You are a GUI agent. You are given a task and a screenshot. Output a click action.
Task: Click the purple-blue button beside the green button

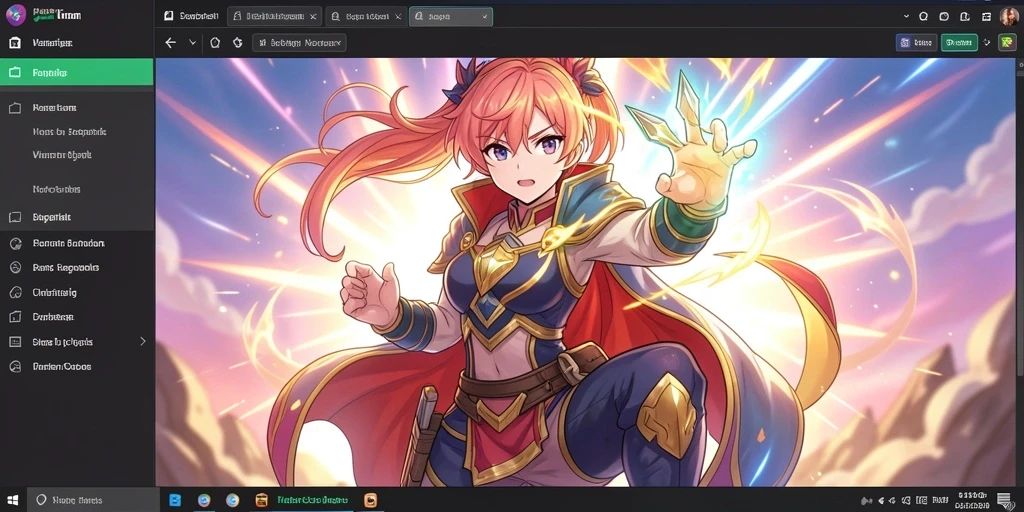pos(916,42)
